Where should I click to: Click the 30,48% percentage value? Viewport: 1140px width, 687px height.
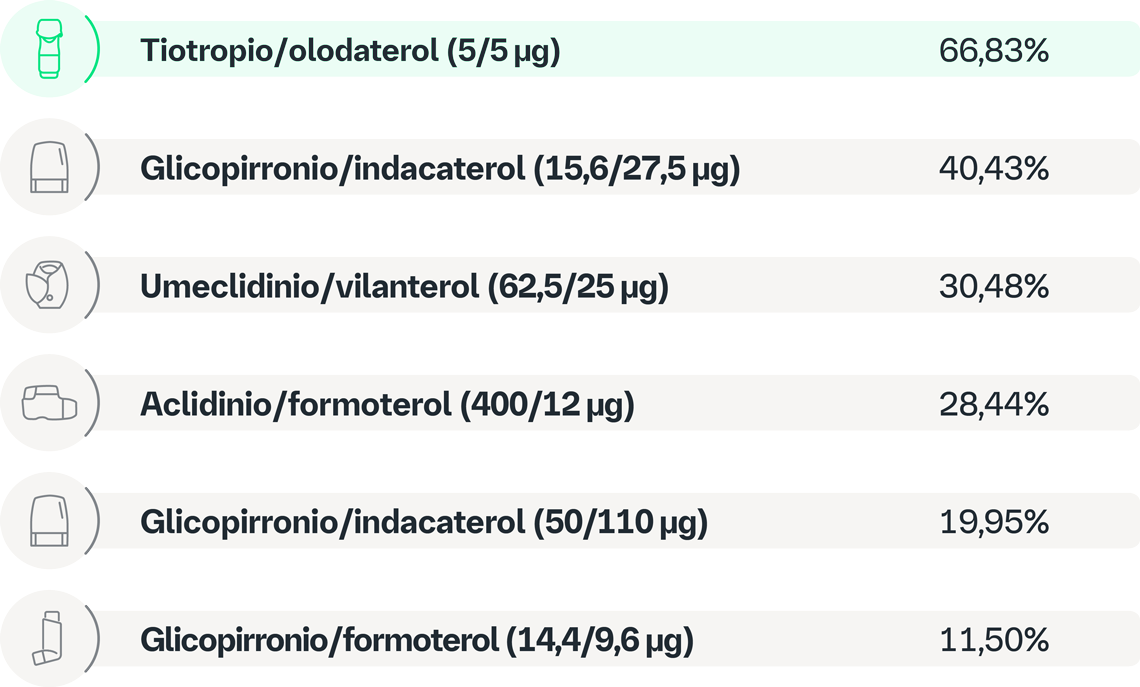(993, 287)
